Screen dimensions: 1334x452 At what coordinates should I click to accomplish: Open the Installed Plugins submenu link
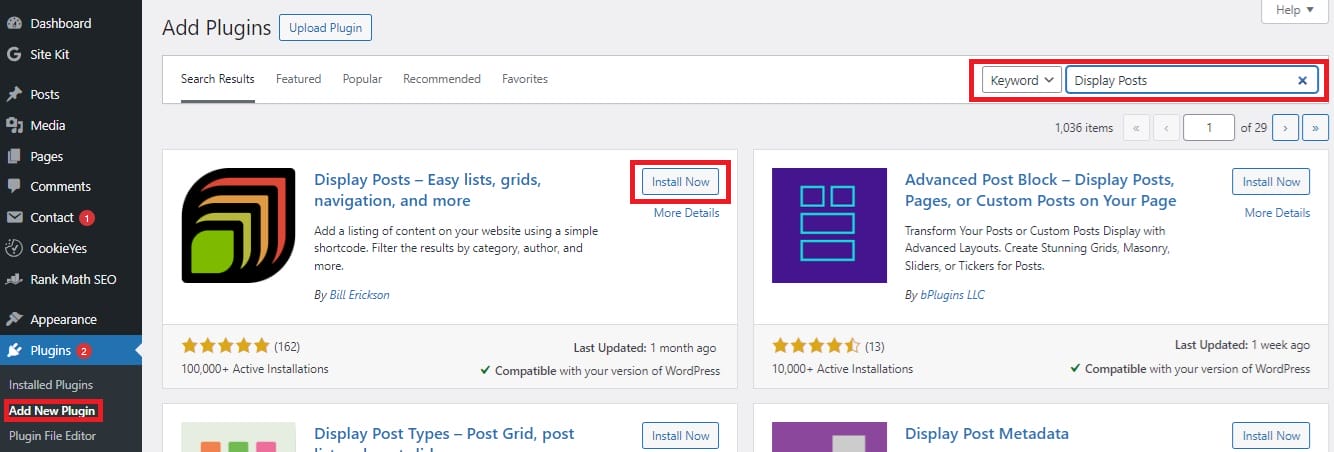click(x=51, y=385)
